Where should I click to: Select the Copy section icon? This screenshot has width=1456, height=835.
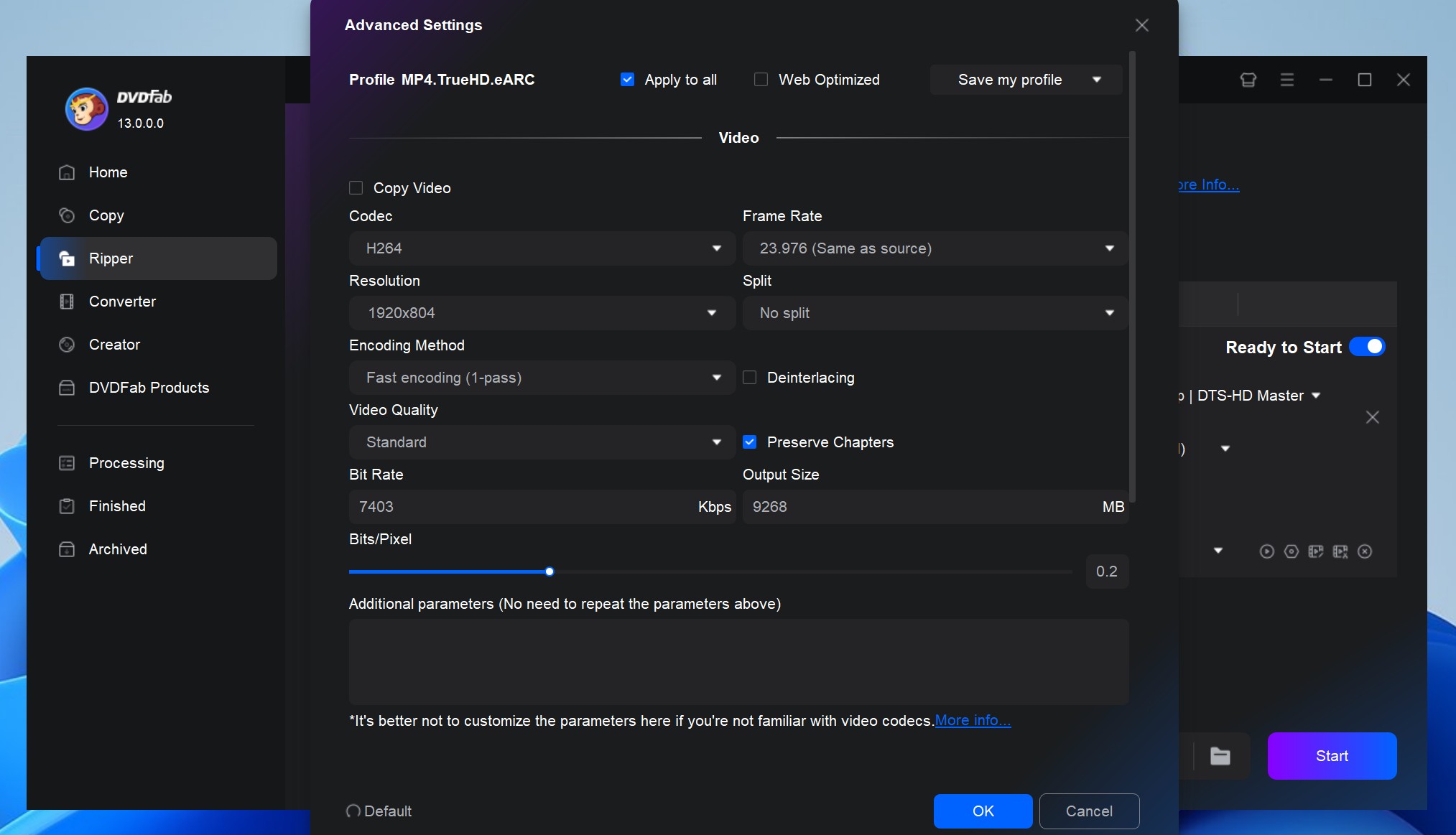(67, 215)
